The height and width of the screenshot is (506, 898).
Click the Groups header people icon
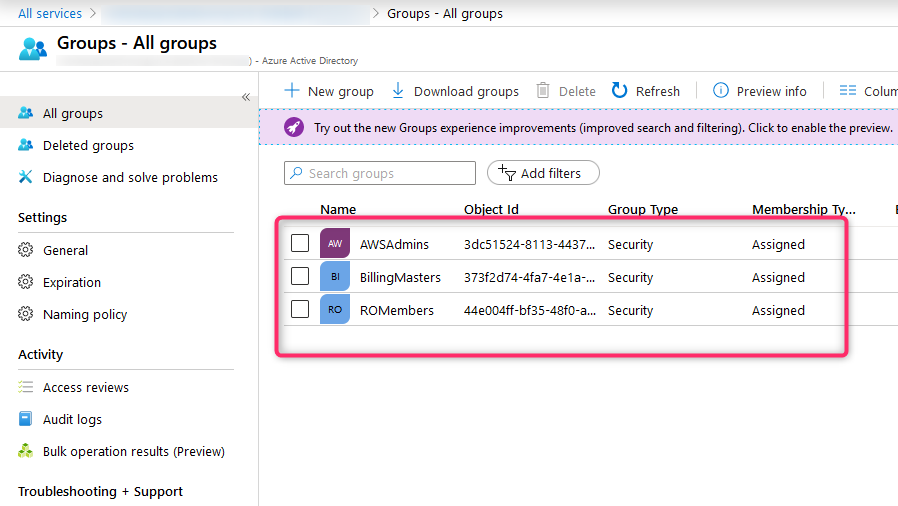tap(33, 49)
